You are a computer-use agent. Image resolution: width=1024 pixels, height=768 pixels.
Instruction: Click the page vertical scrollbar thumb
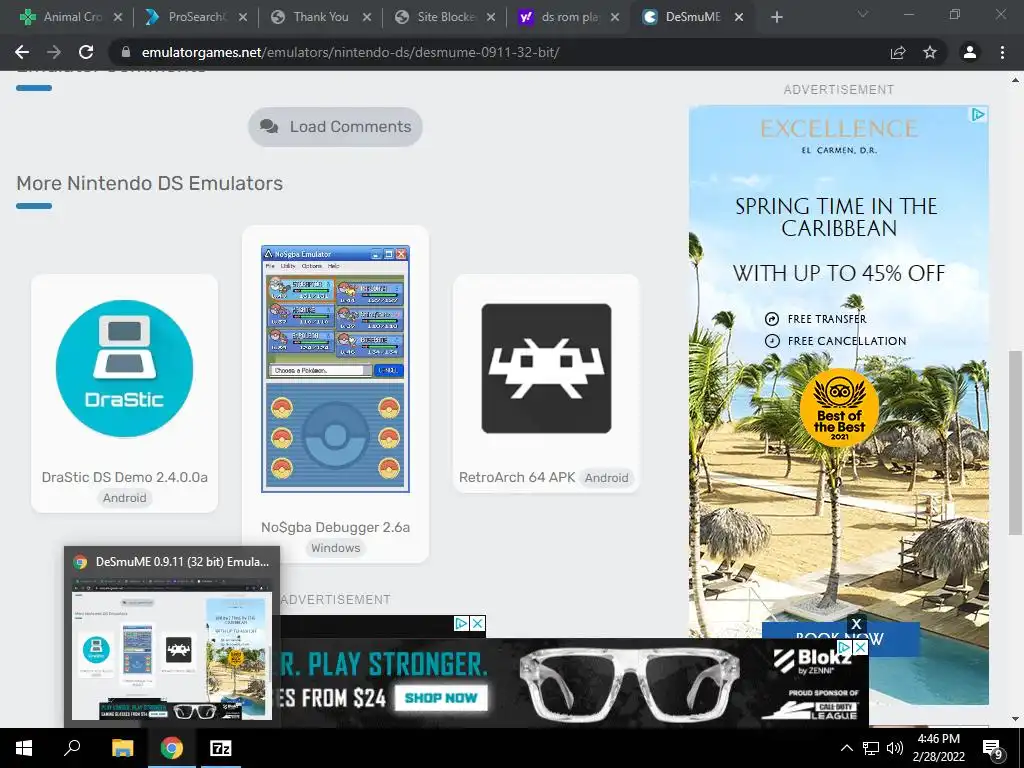coord(1015,442)
